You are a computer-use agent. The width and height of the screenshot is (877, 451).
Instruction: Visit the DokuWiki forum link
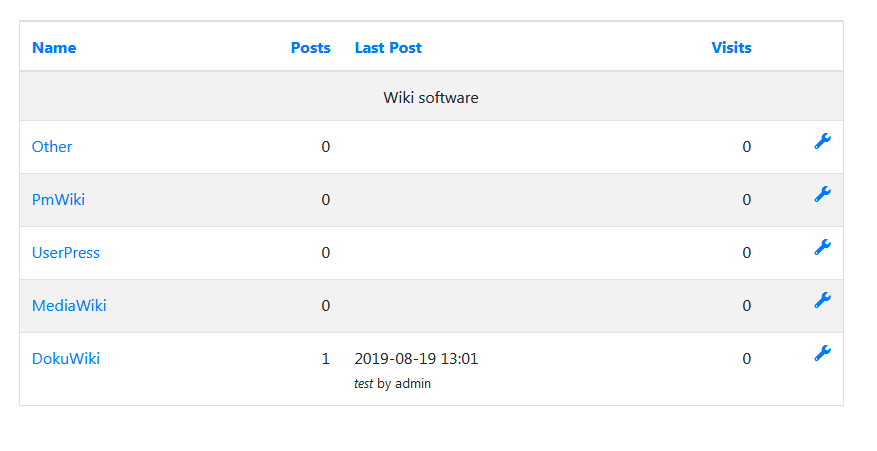(65, 359)
